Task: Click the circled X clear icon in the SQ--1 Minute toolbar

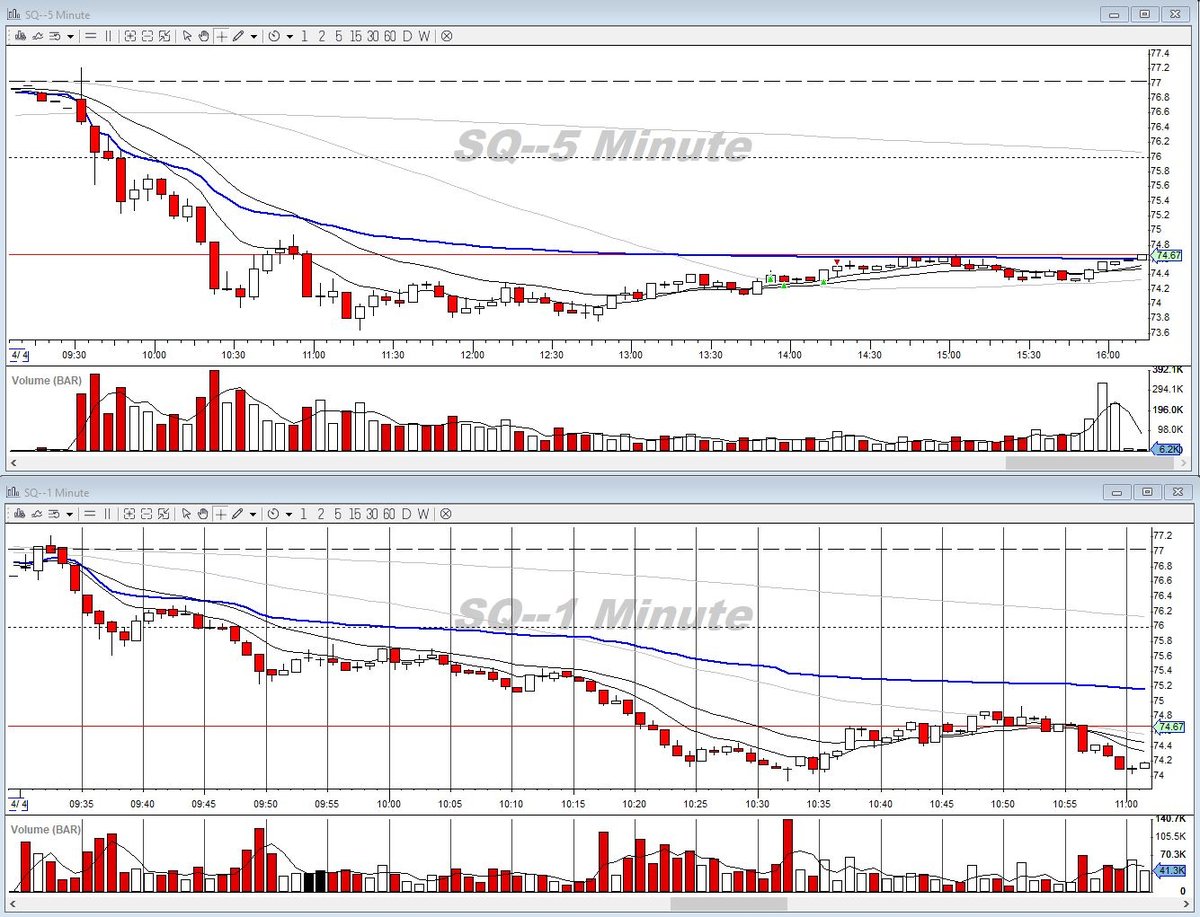Action: tap(446, 514)
